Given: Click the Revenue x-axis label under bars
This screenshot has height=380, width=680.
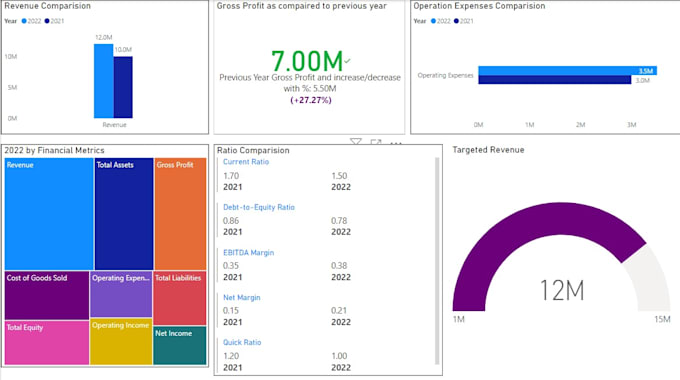Looking at the screenshot, I should (114, 125).
